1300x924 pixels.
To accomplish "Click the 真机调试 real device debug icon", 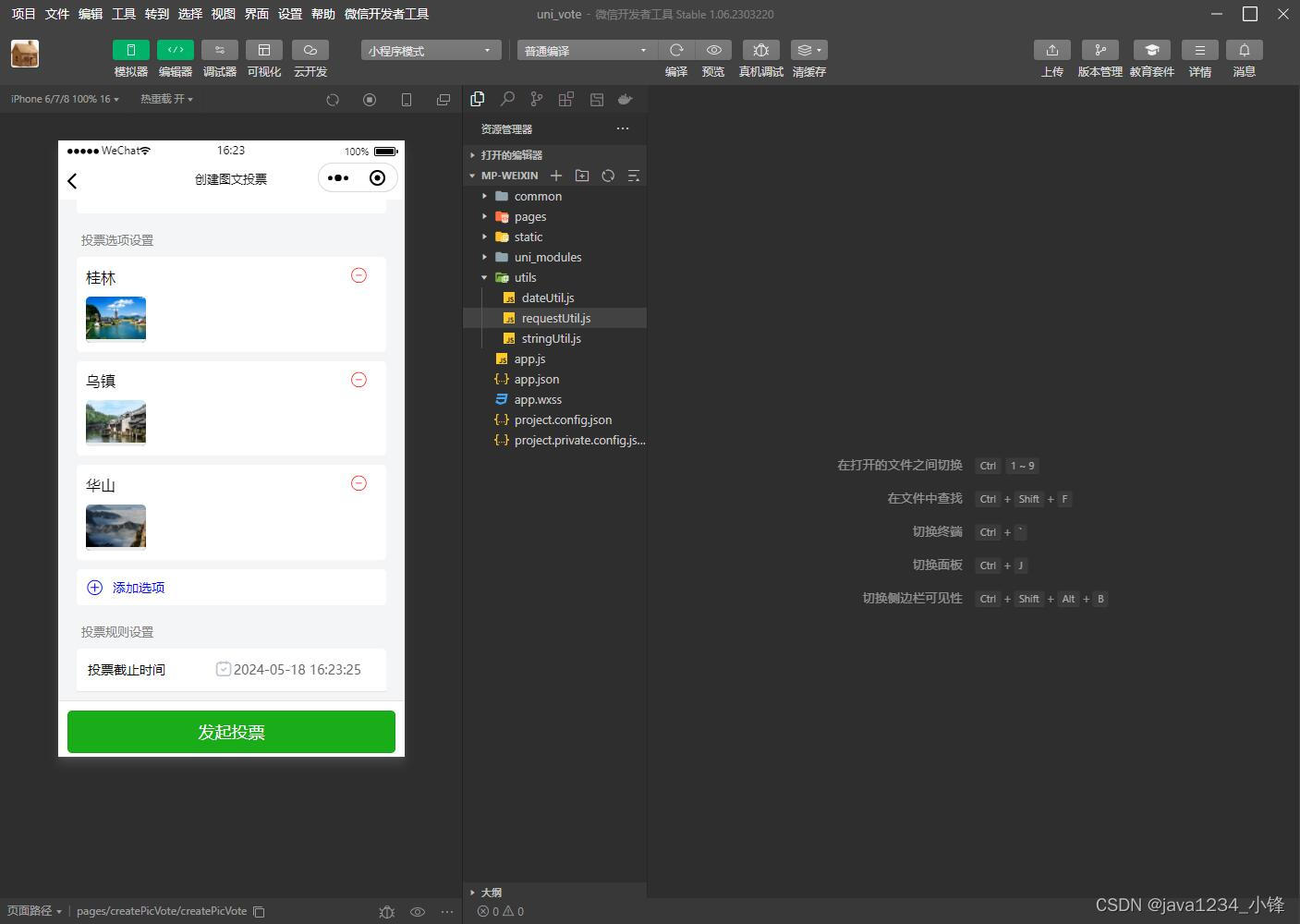I will coord(760,50).
